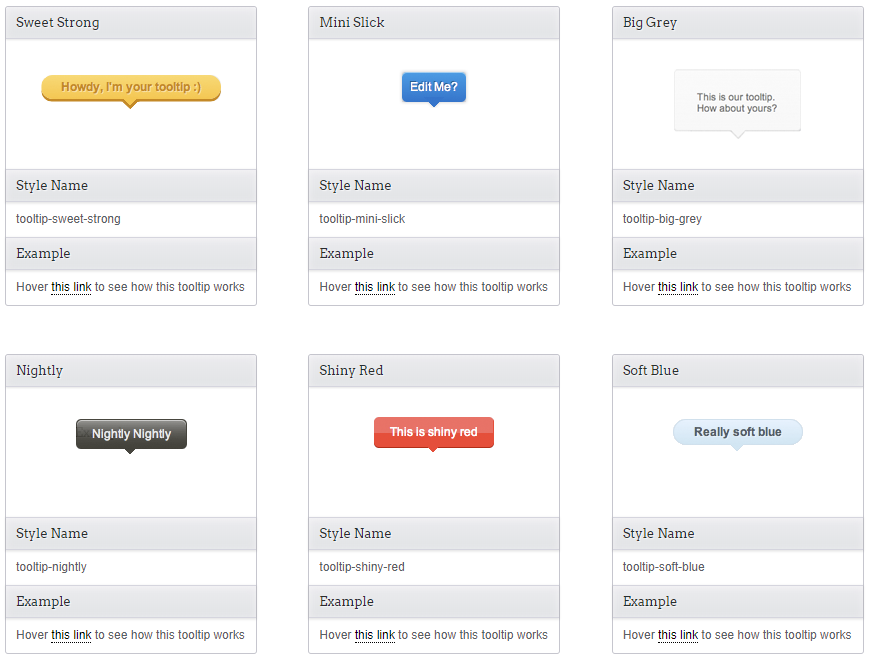The height and width of the screenshot is (661, 872).
Task: Click the 'Really soft blue' tooltip
Action: pos(738,432)
